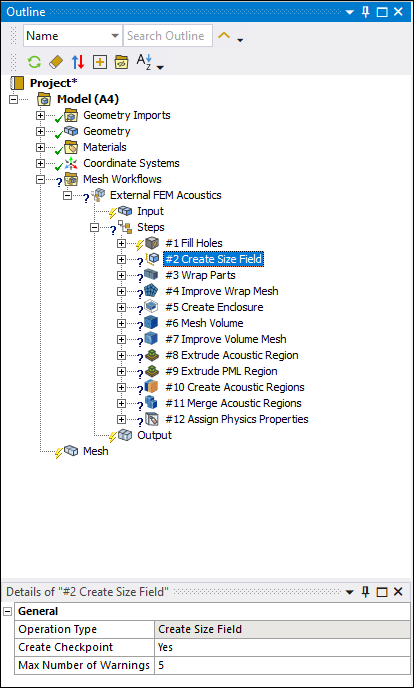The width and height of the screenshot is (414, 688).
Task: Click the folder grouping icon in toolbar
Action: click(121, 62)
